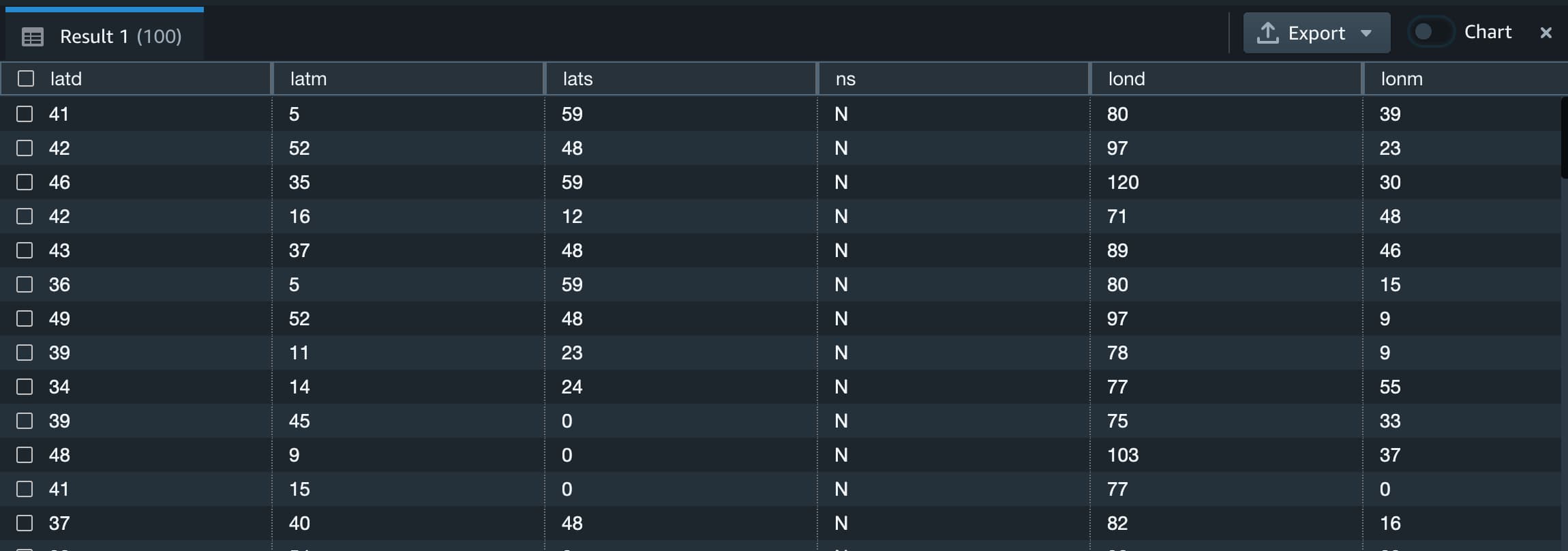Screen dimensions: 1568x551
Task: Sort by the lond column header
Action: [1126, 79]
